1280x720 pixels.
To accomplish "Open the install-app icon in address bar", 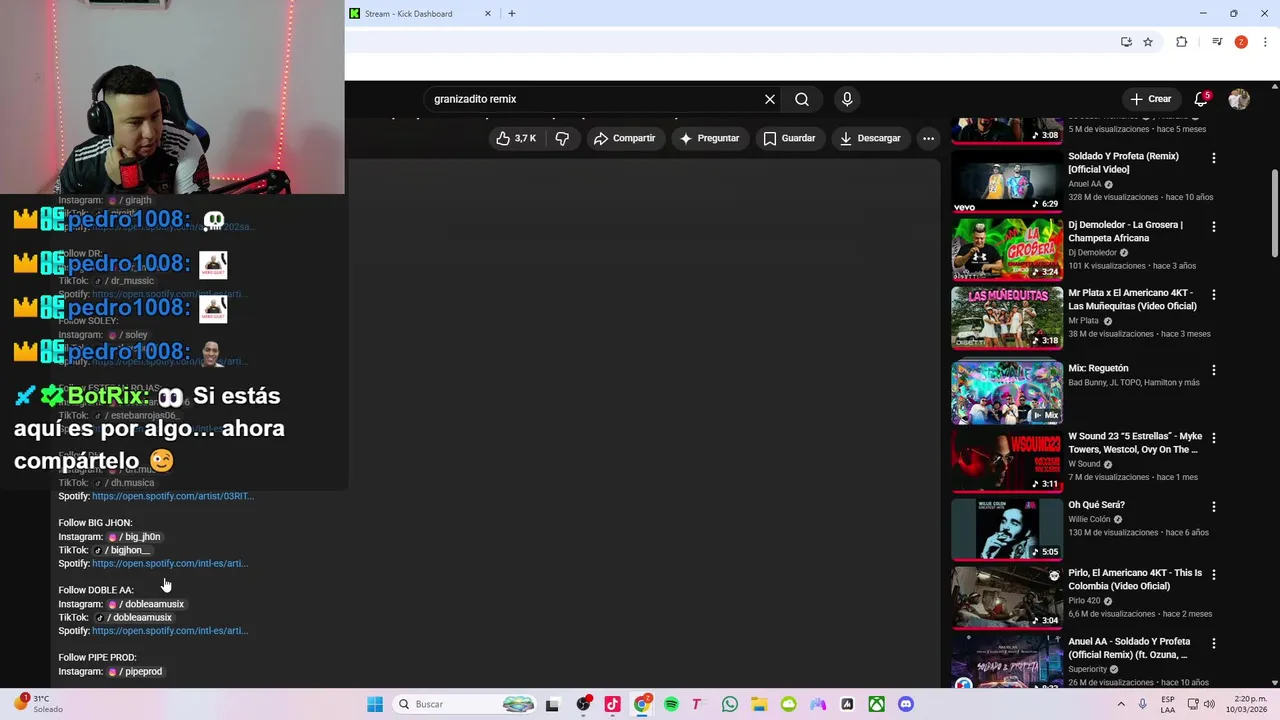I will pyautogui.click(x=1126, y=42).
